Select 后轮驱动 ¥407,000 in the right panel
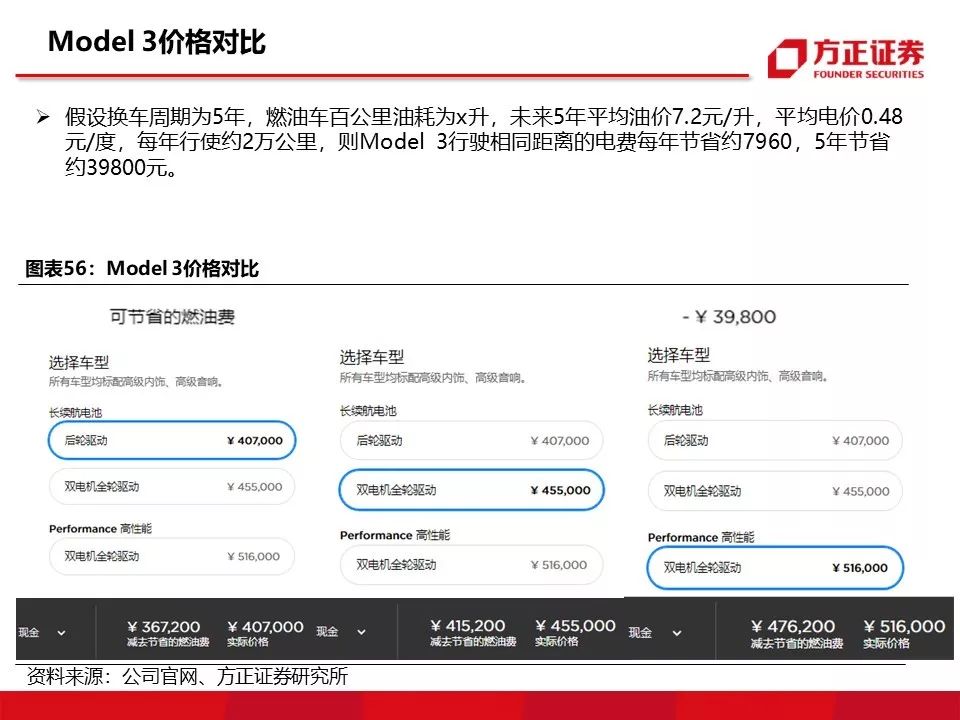The height and width of the screenshot is (720, 960). pos(775,441)
